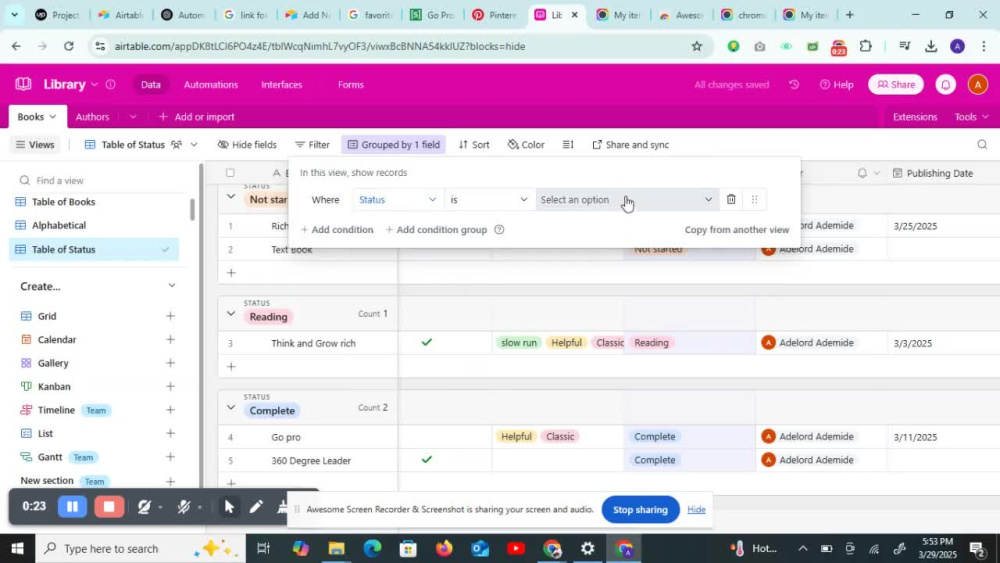Viewport: 1000px width, 563px height.
Task: Collapse the Not started group
Action: 231,197
